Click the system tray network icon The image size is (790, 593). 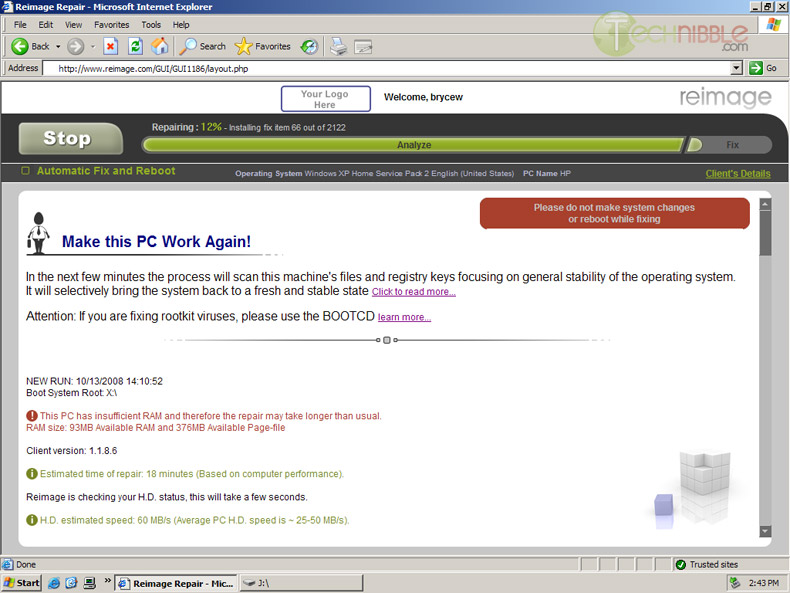tap(735, 583)
